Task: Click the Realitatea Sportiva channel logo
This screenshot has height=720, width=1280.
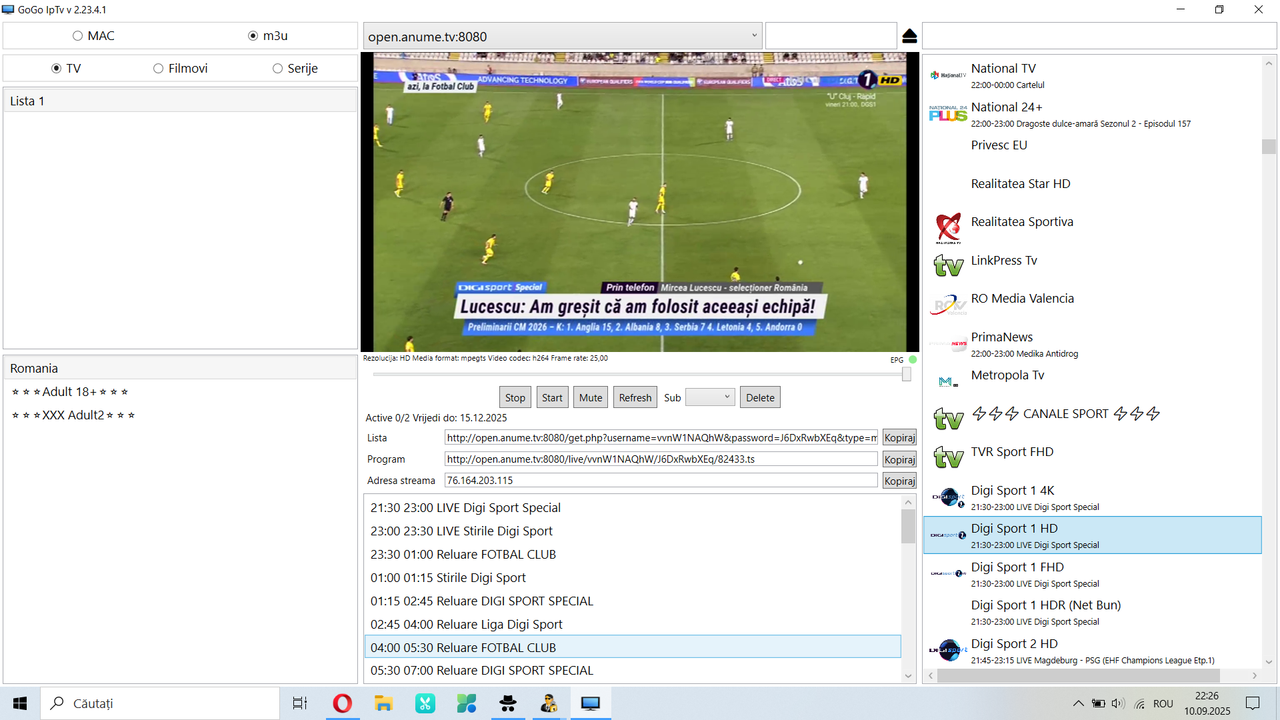Action: [x=947, y=229]
